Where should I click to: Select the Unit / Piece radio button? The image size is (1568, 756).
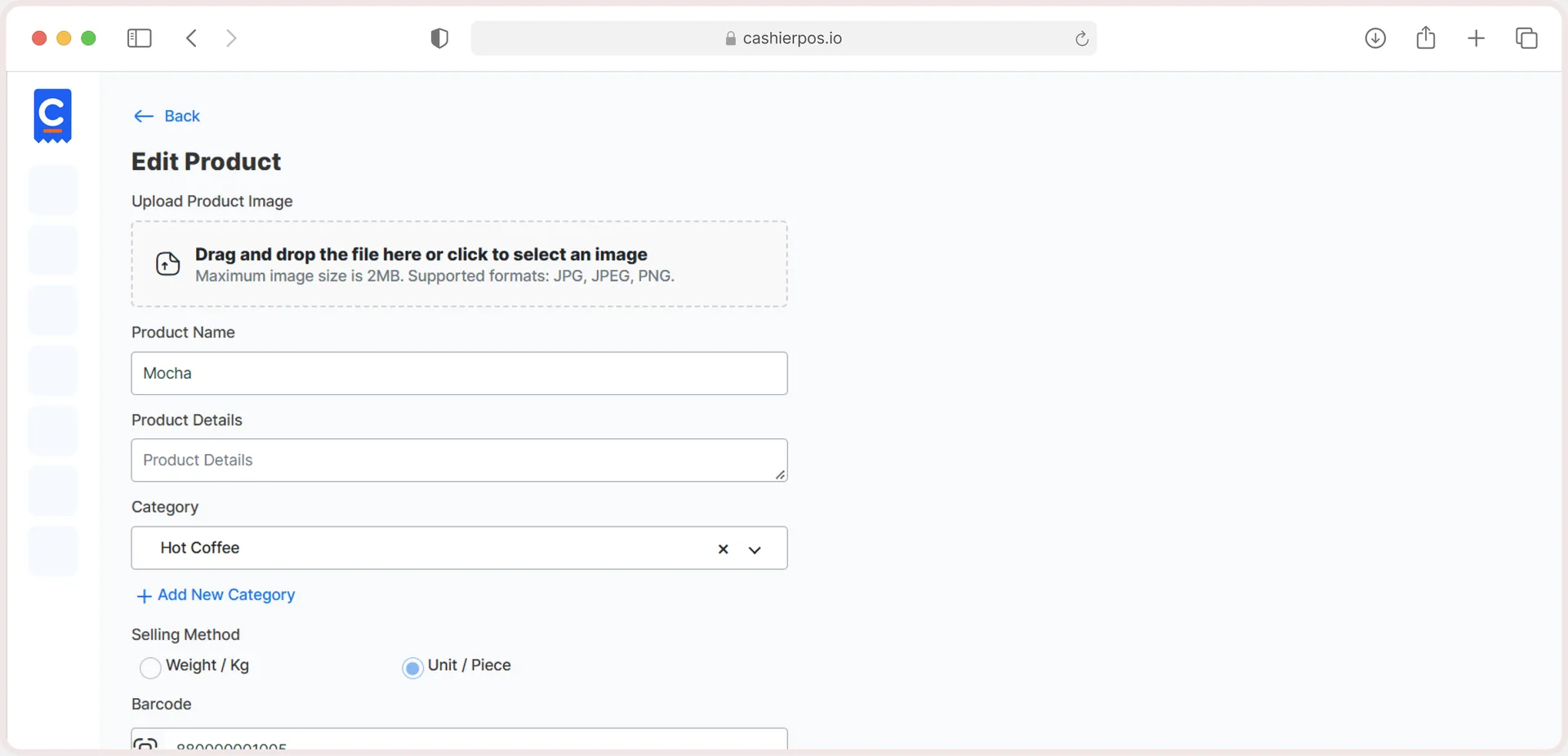413,668
